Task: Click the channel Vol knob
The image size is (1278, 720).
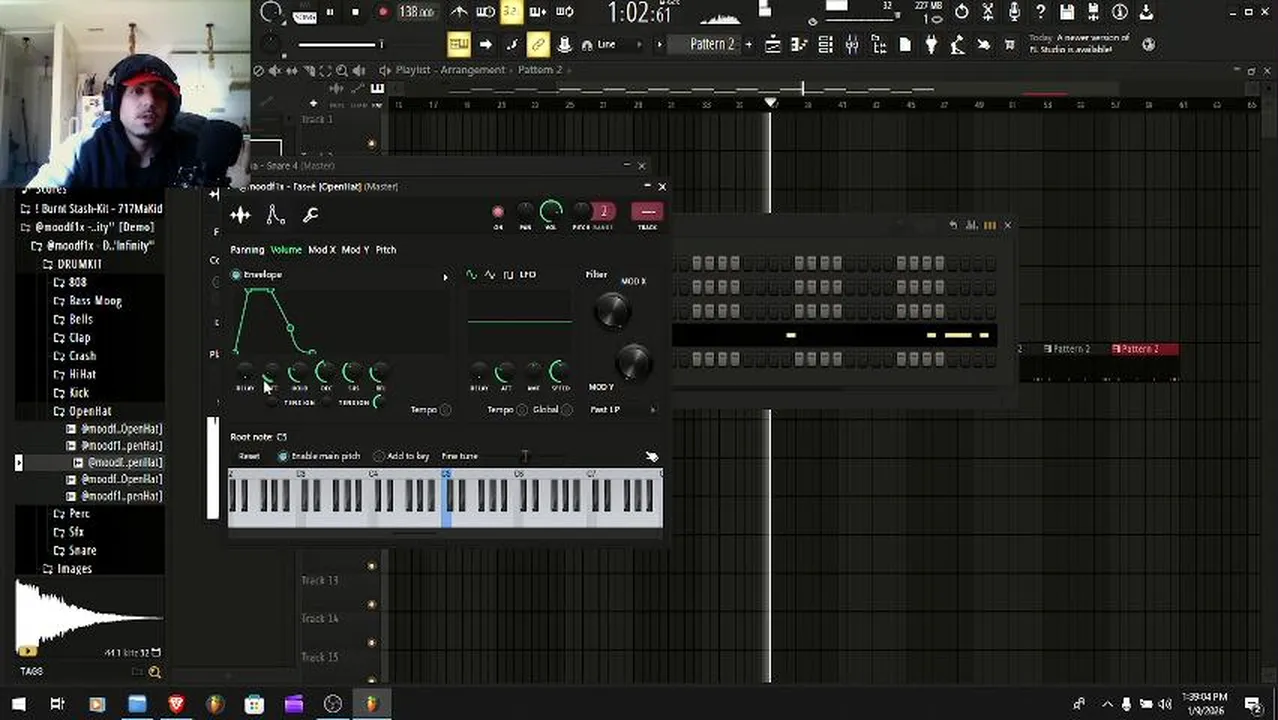Action: click(x=551, y=211)
